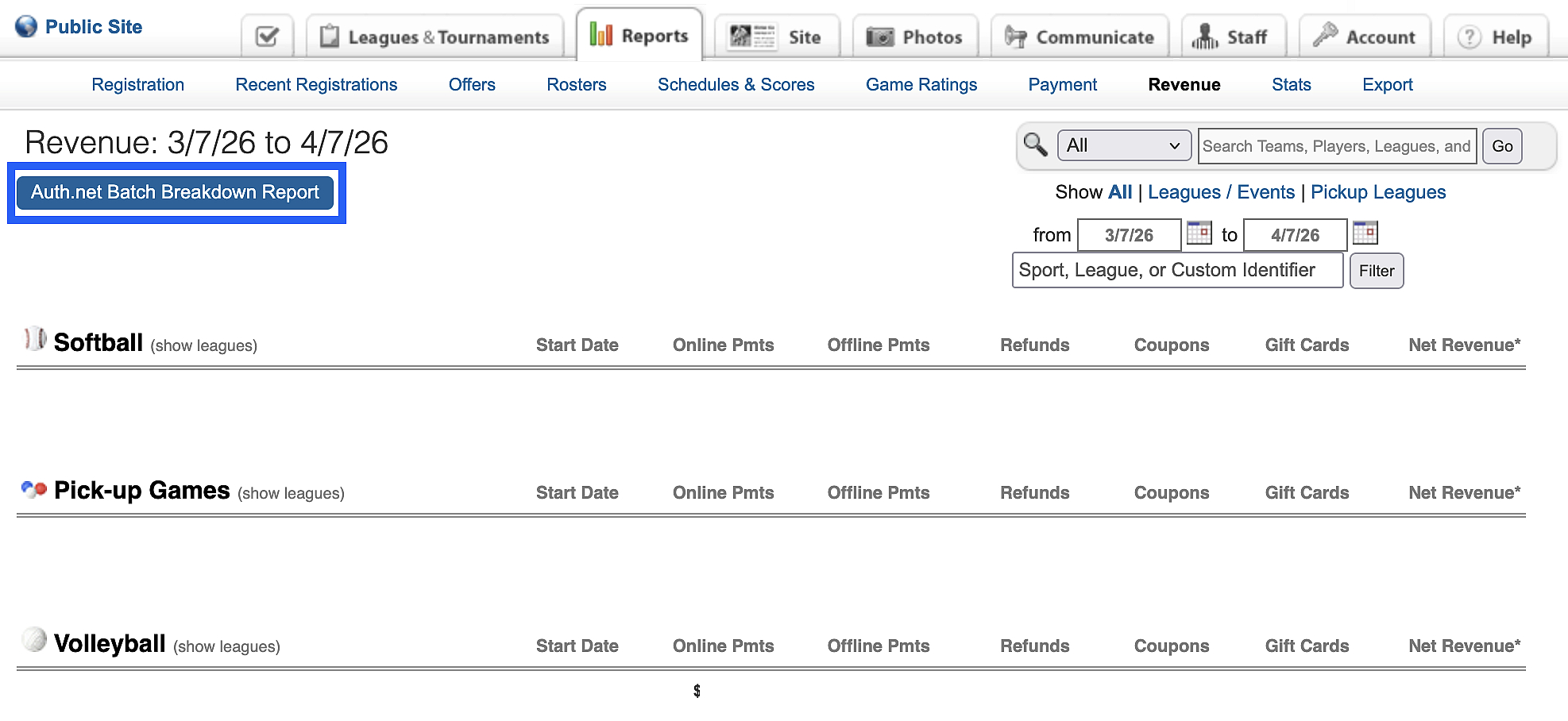Click Volleyball Start Date column header
Image resolution: width=1568 pixels, height=721 pixels.
point(577,646)
